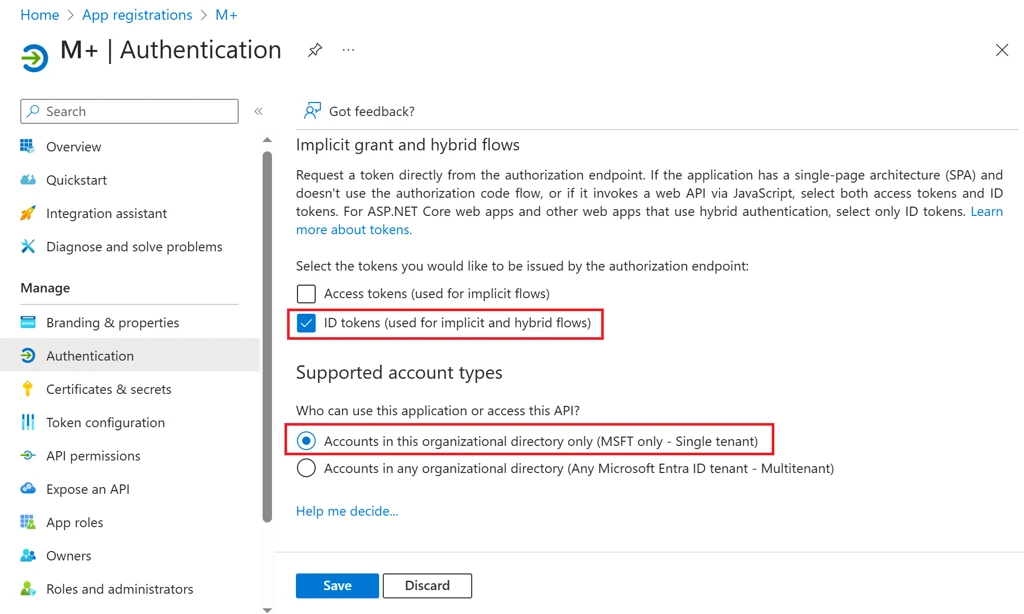
Task: Click the Help me decide link
Action: pos(347,511)
